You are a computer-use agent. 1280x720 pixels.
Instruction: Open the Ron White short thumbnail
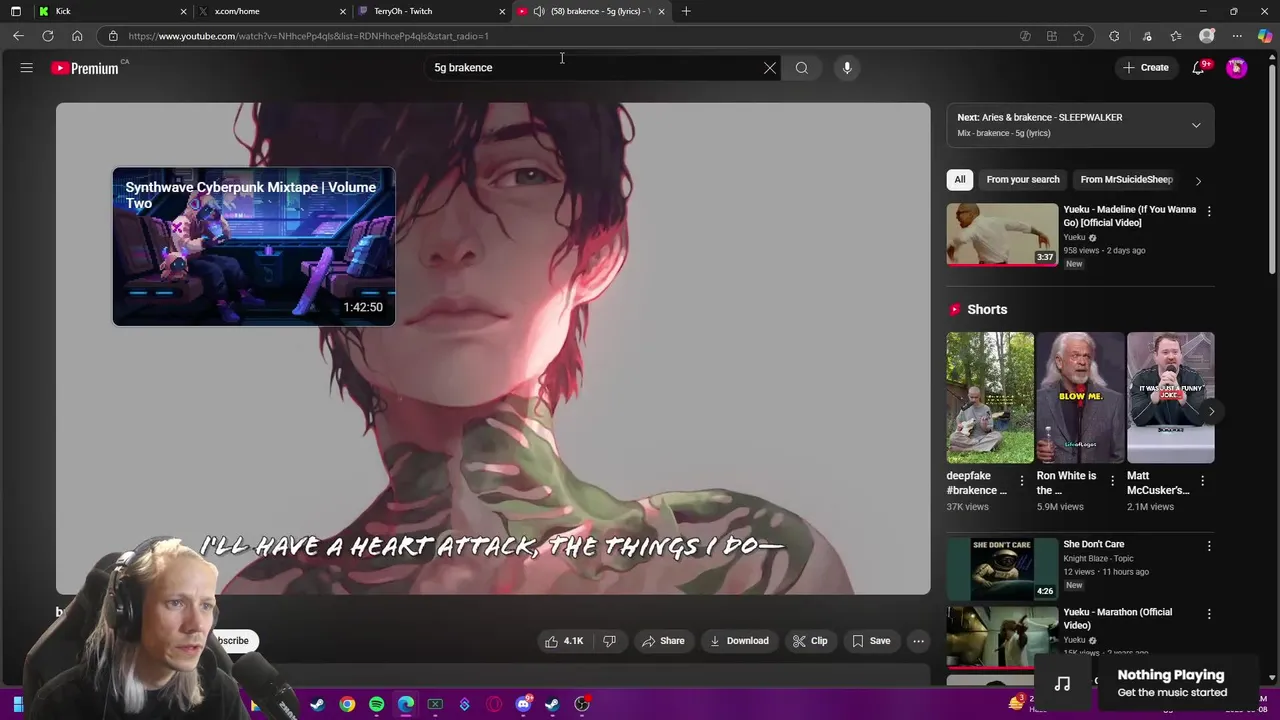tap(1080, 398)
